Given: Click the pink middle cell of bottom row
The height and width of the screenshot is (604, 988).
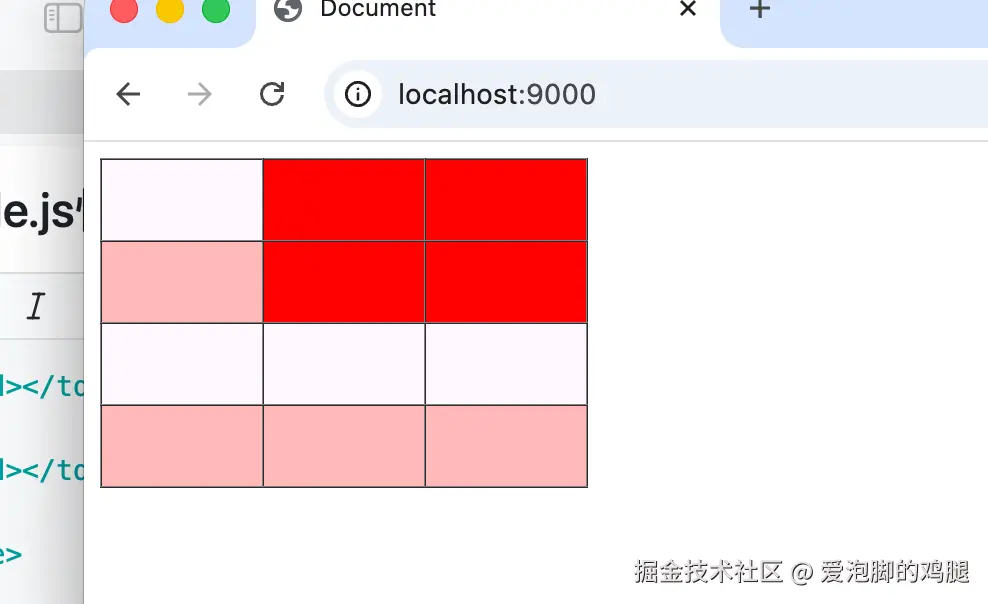Looking at the screenshot, I should click(344, 446).
